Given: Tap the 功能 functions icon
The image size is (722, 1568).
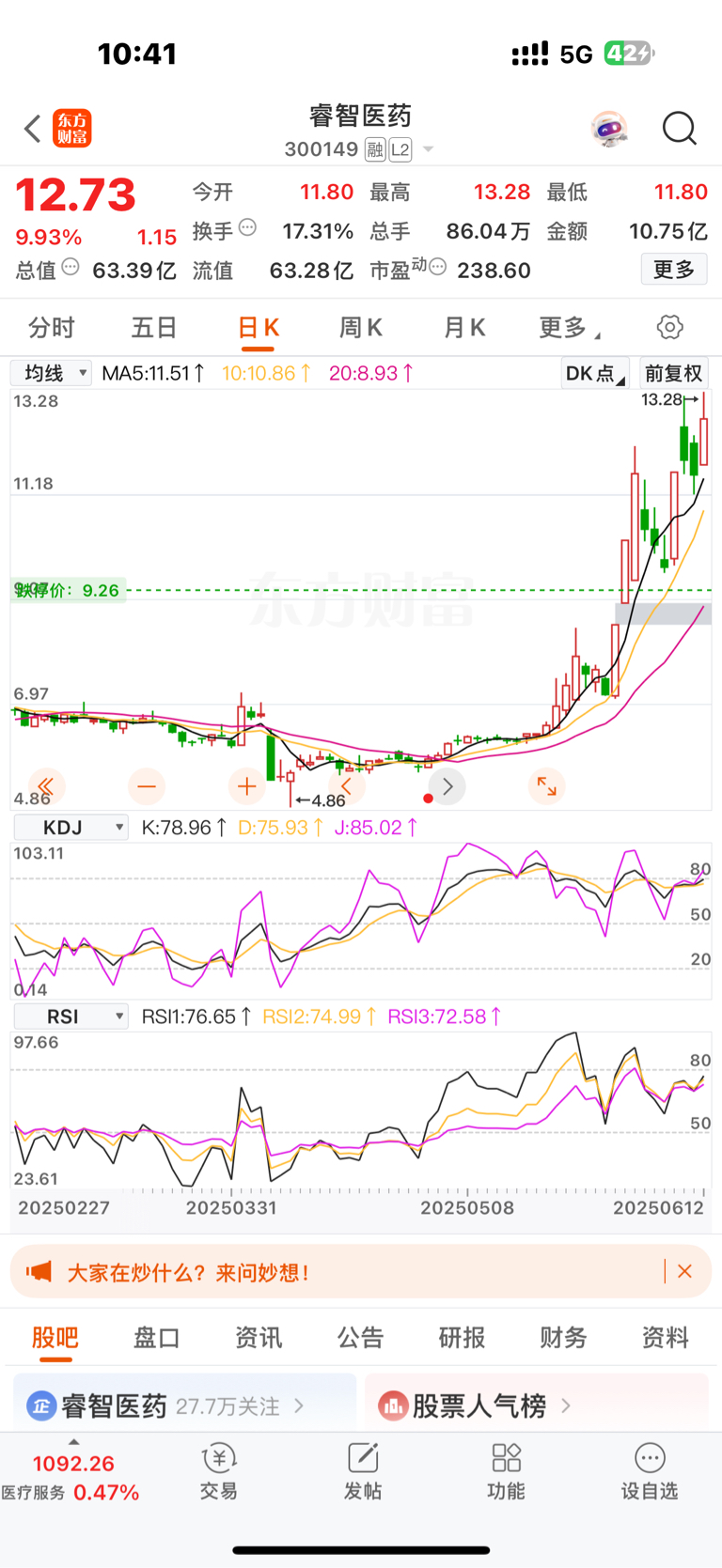Looking at the screenshot, I should coord(506,1471).
